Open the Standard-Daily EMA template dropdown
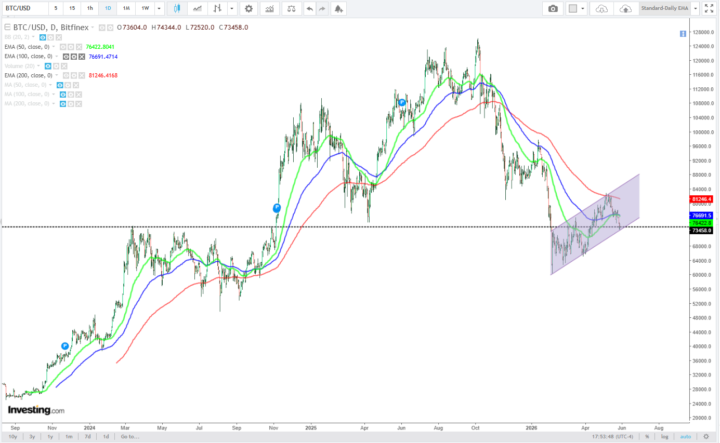This screenshot has width=720, height=443. pos(695,9)
